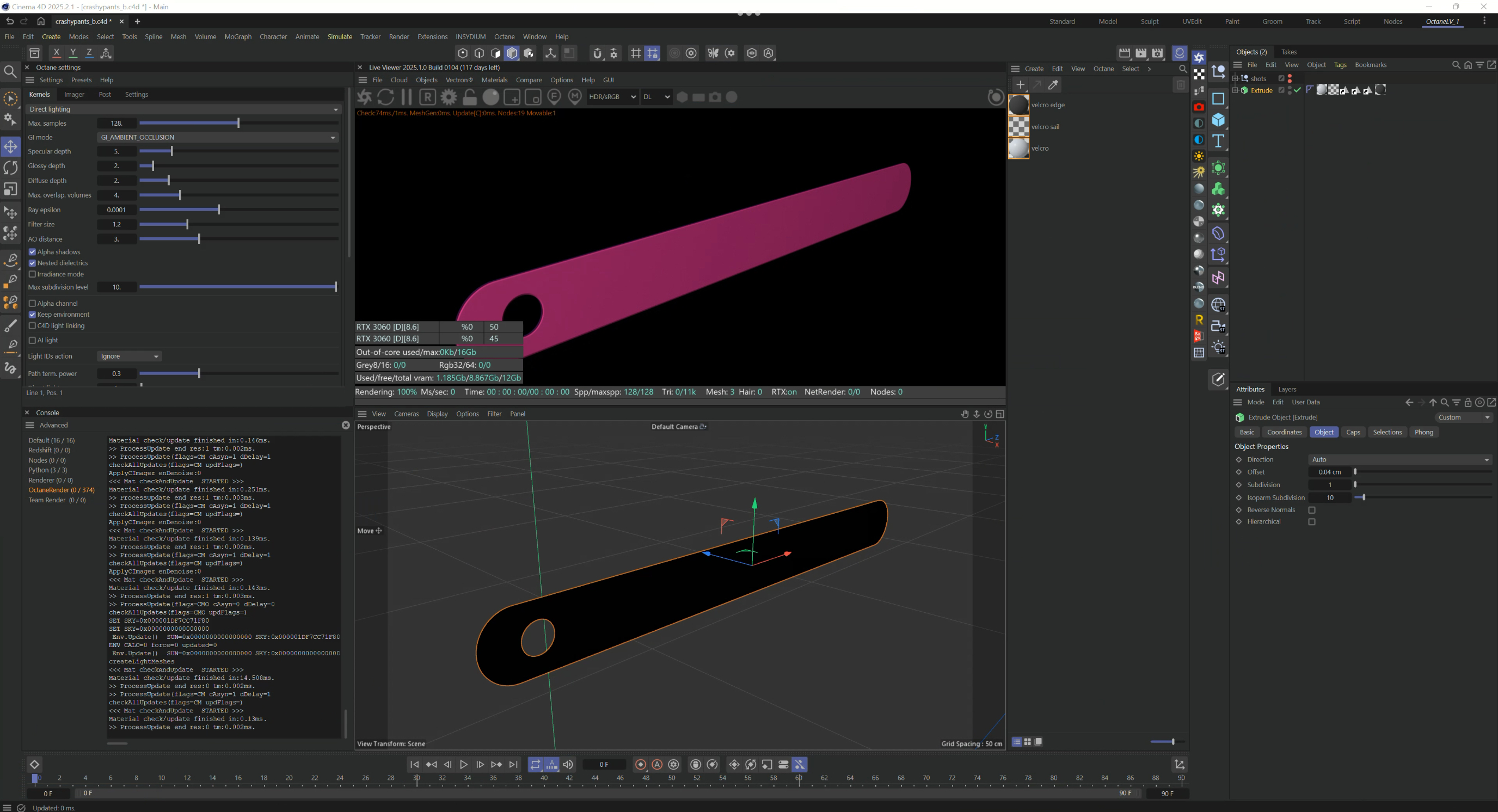The height and width of the screenshot is (812, 1498).
Task: Open the Imager tab in Octane settings
Action: [74, 94]
